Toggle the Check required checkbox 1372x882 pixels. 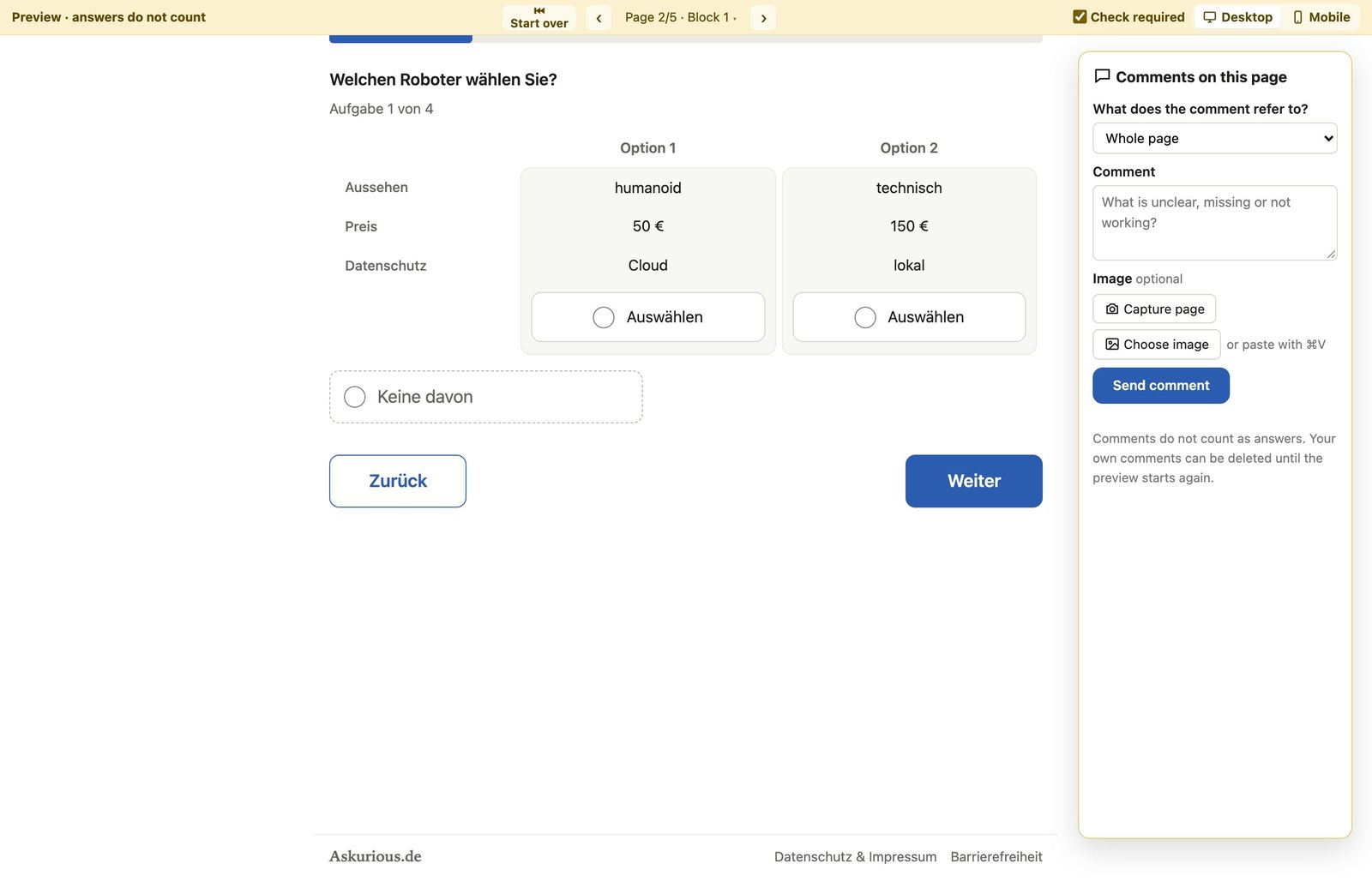point(1080,17)
